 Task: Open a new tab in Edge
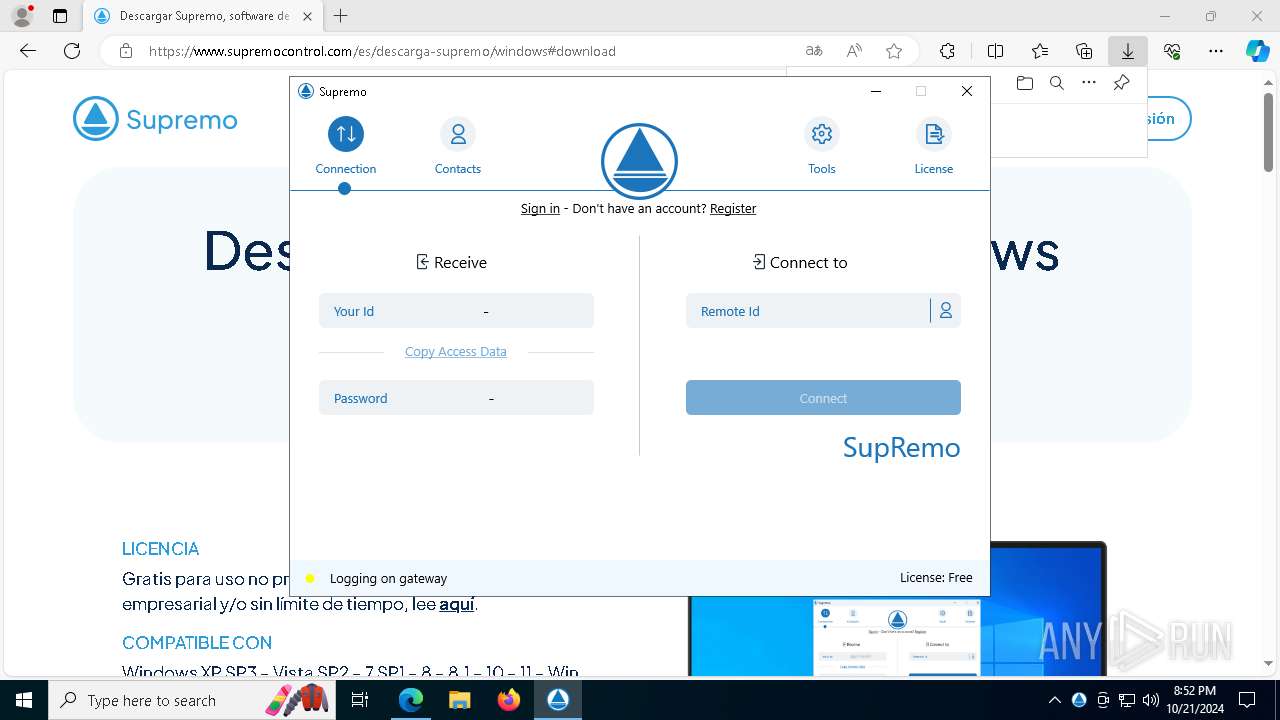pos(341,16)
